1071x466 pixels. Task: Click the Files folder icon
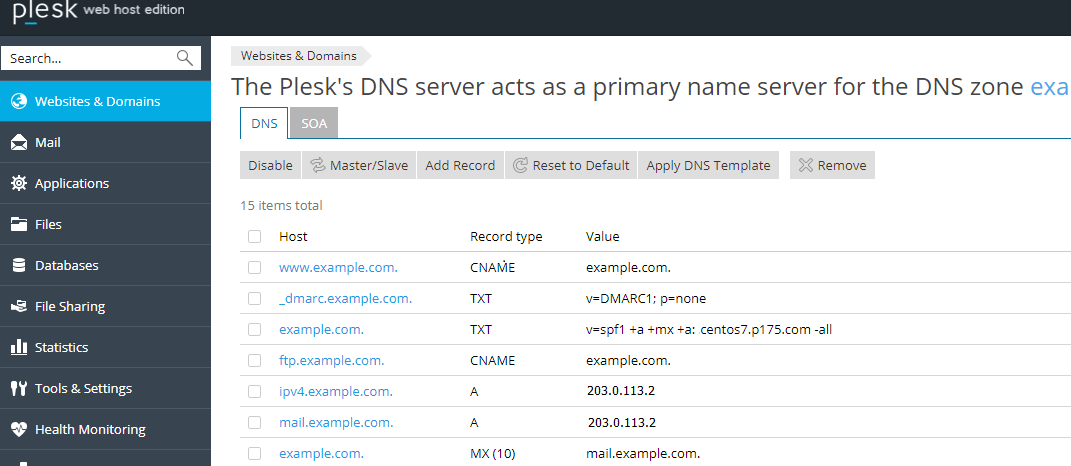point(18,224)
